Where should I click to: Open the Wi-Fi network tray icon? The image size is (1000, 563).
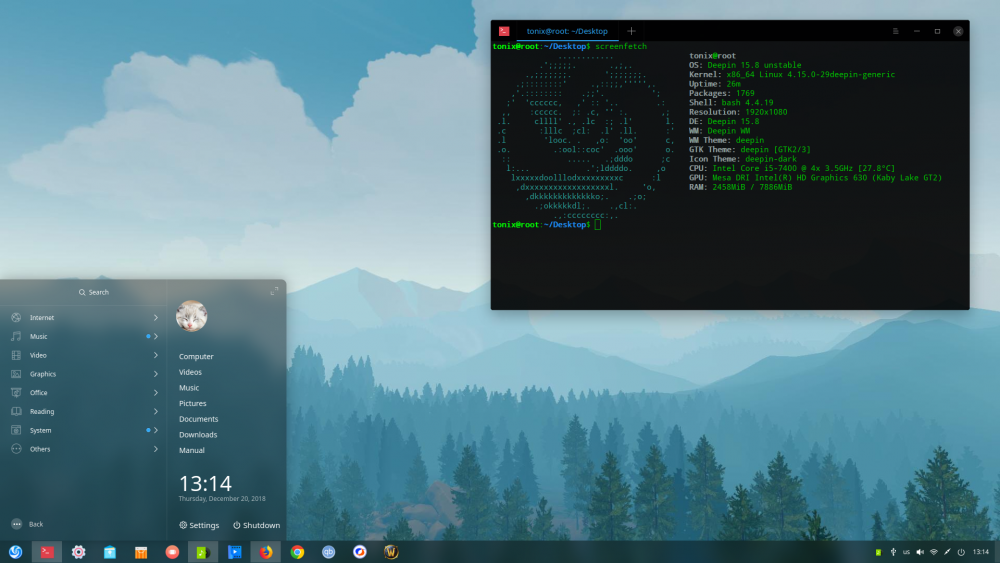(934, 552)
